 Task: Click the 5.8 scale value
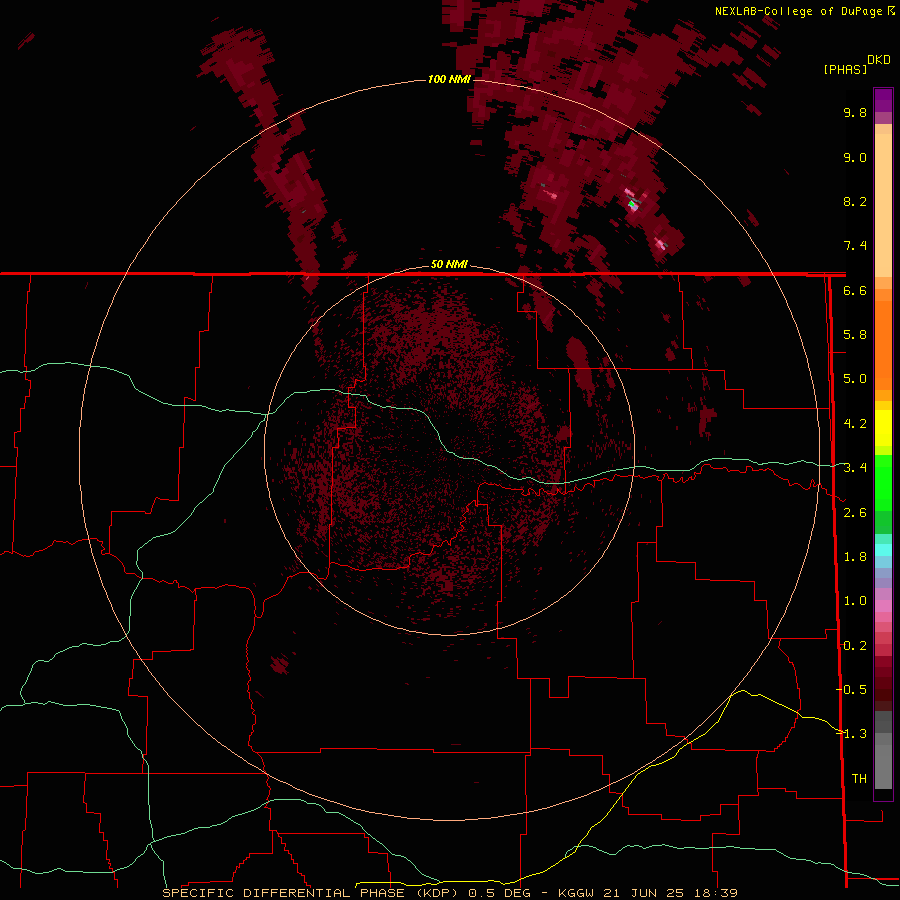click(x=855, y=335)
